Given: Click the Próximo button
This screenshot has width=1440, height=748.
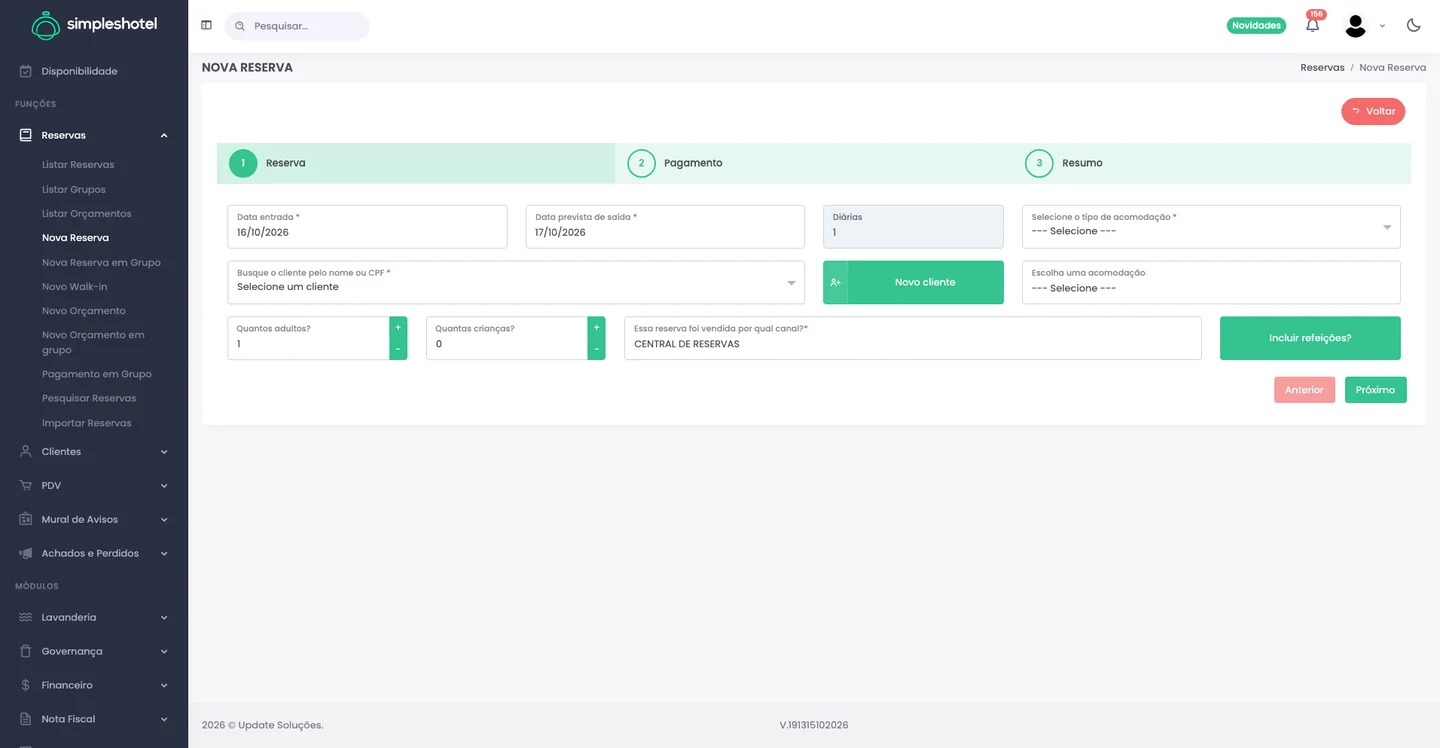Looking at the screenshot, I should point(1375,390).
